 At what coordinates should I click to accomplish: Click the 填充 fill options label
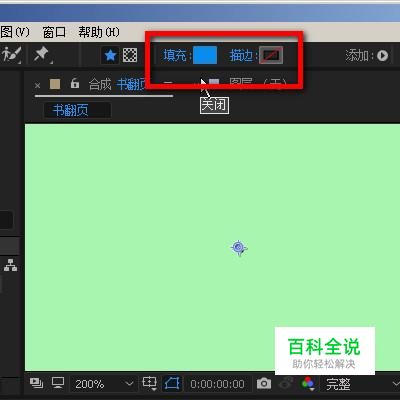pyautogui.click(x=175, y=55)
